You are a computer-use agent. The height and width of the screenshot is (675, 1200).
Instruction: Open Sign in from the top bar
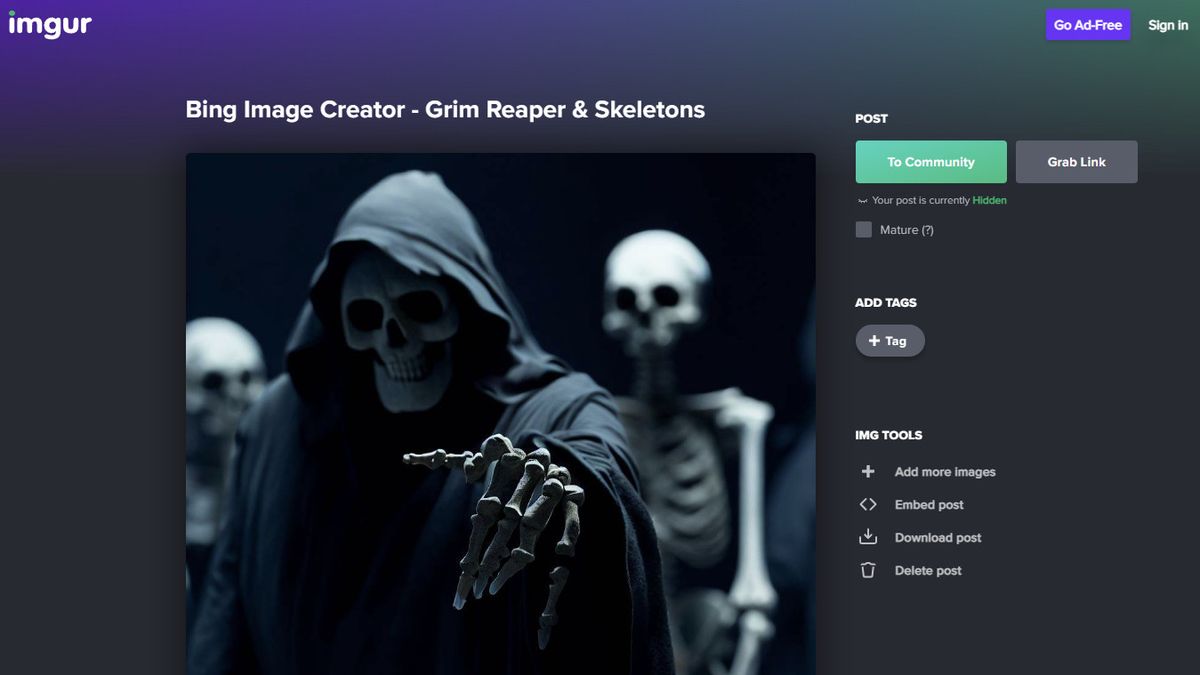(x=1167, y=24)
